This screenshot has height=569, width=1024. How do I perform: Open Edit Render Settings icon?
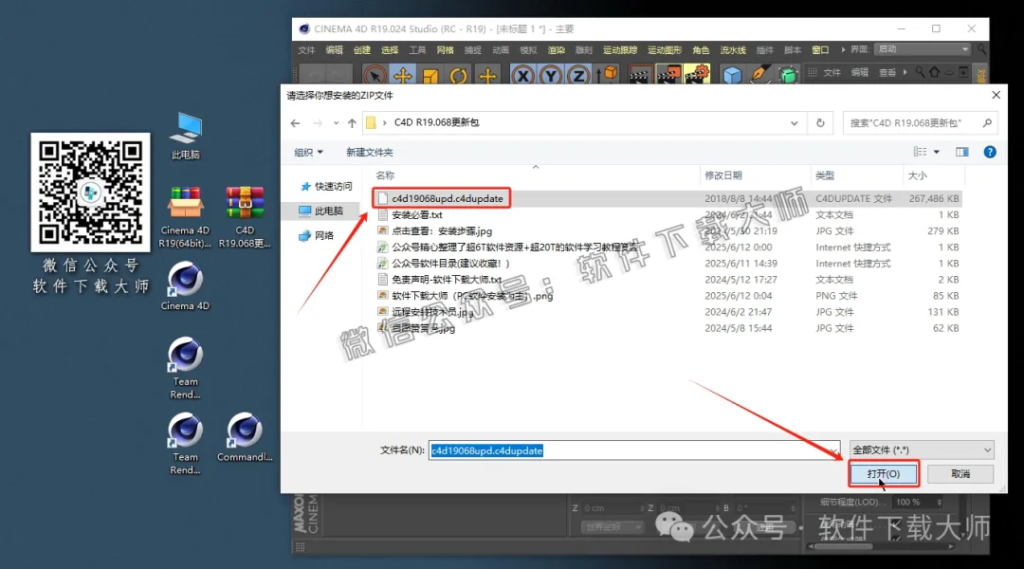[697, 75]
